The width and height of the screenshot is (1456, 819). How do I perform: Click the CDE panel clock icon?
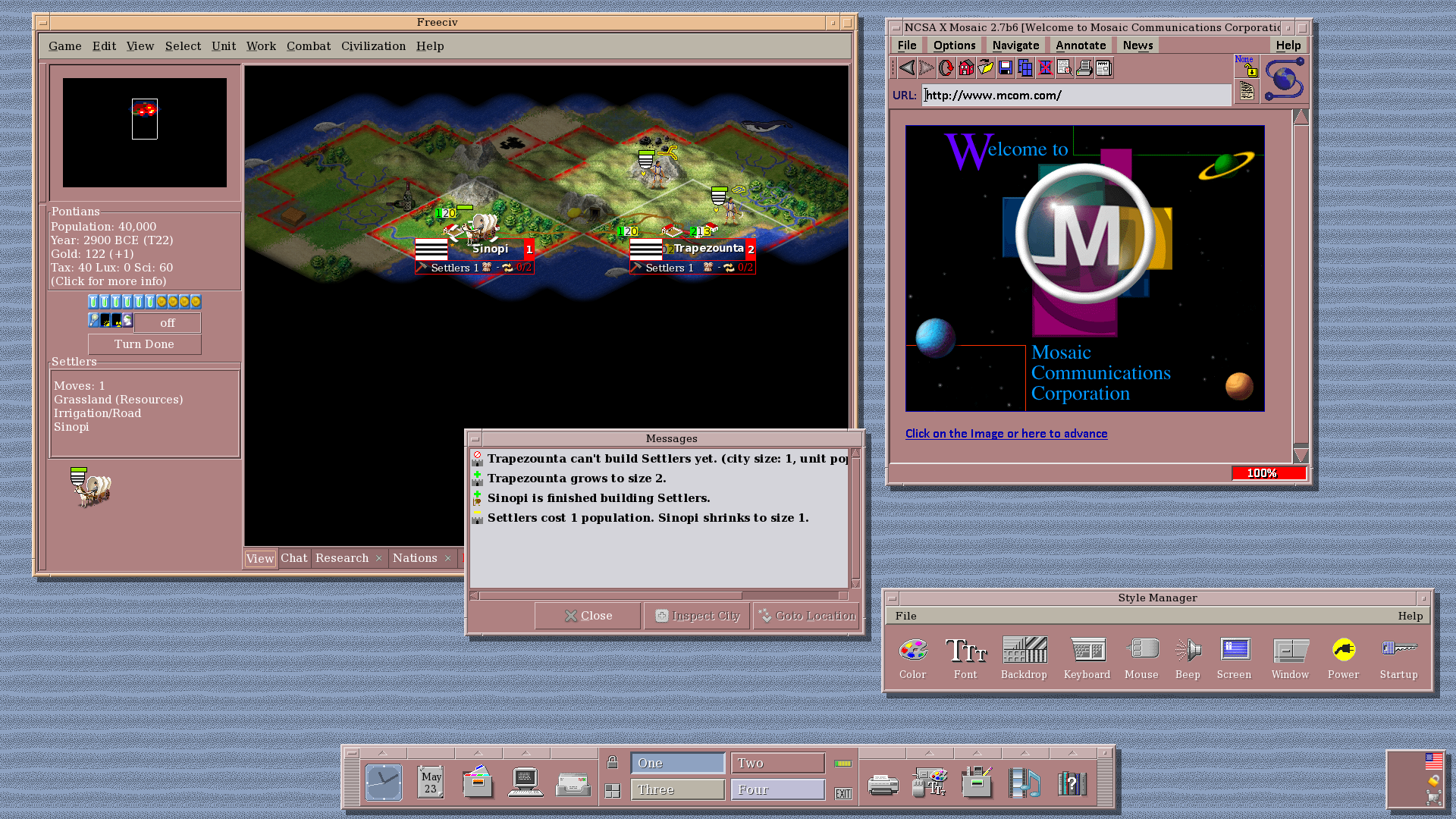(384, 783)
